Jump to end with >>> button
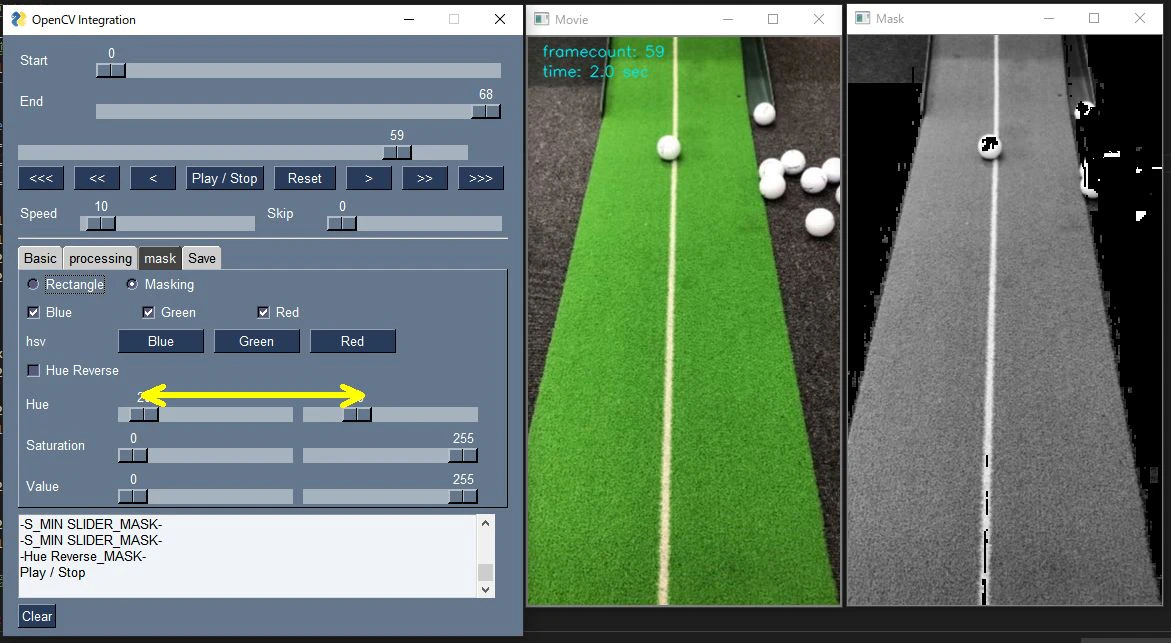This screenshot has width=1171, height=643. [480, 178]
